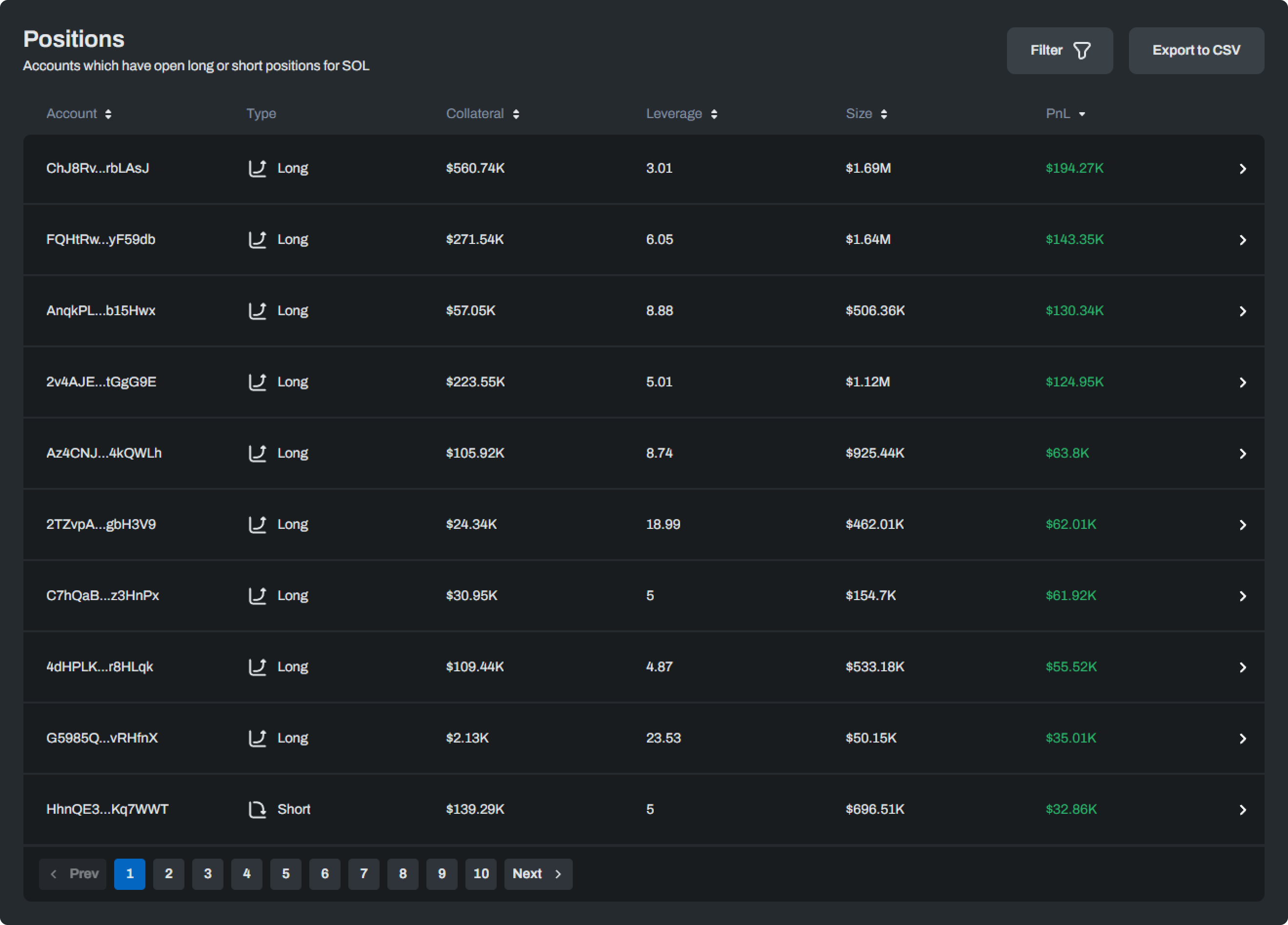Screen dimensions: 1288x925
Task: Jump to page 8
Action: [x=402, y=874]
